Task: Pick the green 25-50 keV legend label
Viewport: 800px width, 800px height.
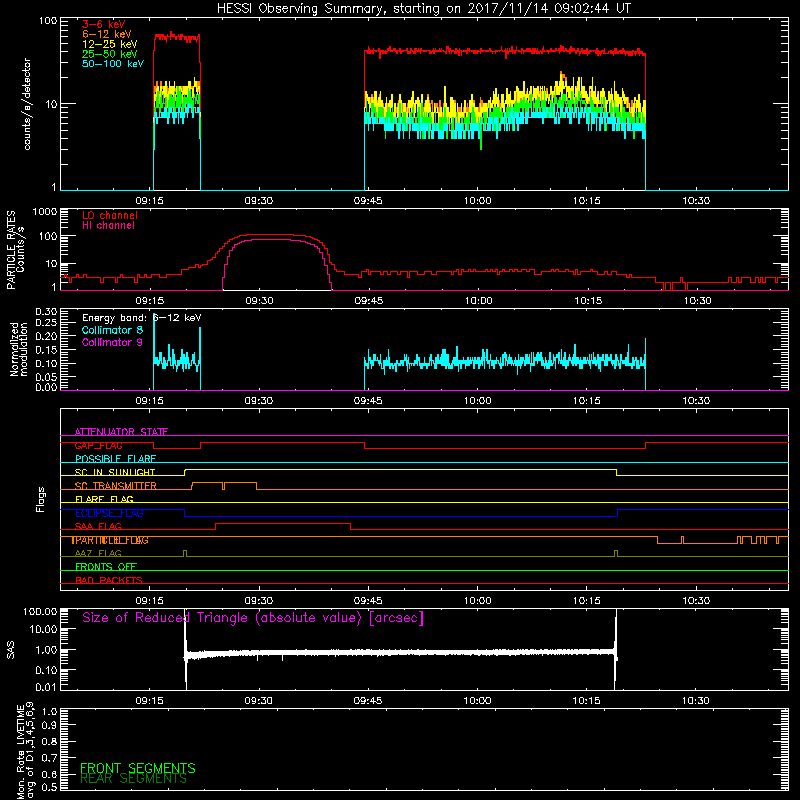Action: tap(110, 54)
